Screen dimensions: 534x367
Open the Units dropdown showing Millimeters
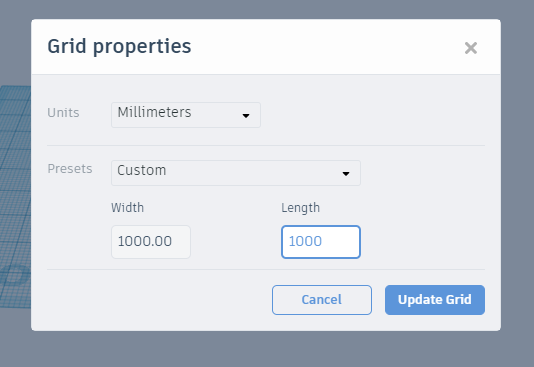186,115
